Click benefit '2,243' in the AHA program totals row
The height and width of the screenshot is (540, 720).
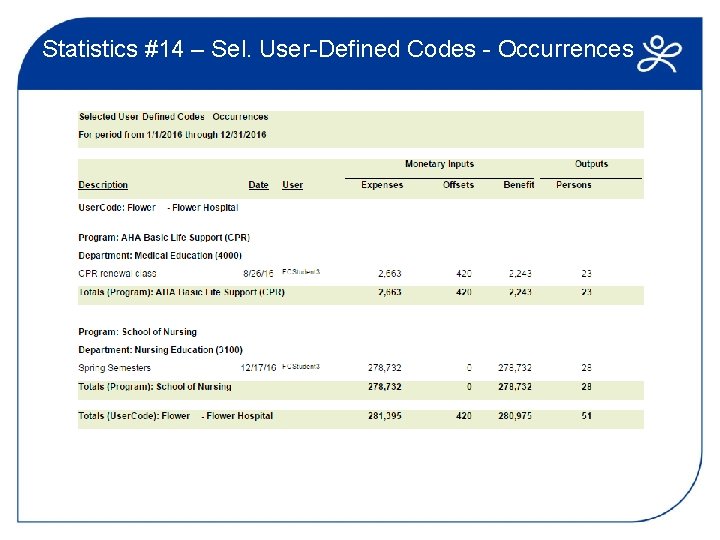click(x=520, y=292)
